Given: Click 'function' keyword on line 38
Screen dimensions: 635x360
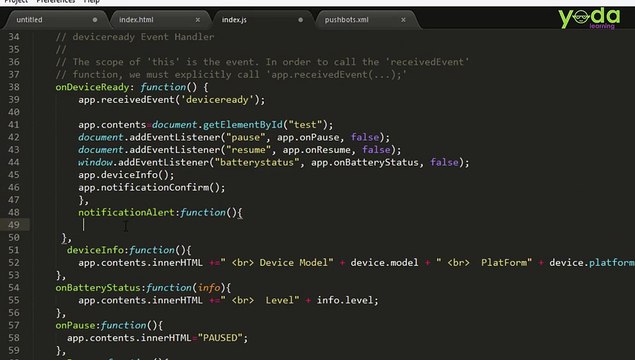Looking at the screenshot, I should click(163, 87).
